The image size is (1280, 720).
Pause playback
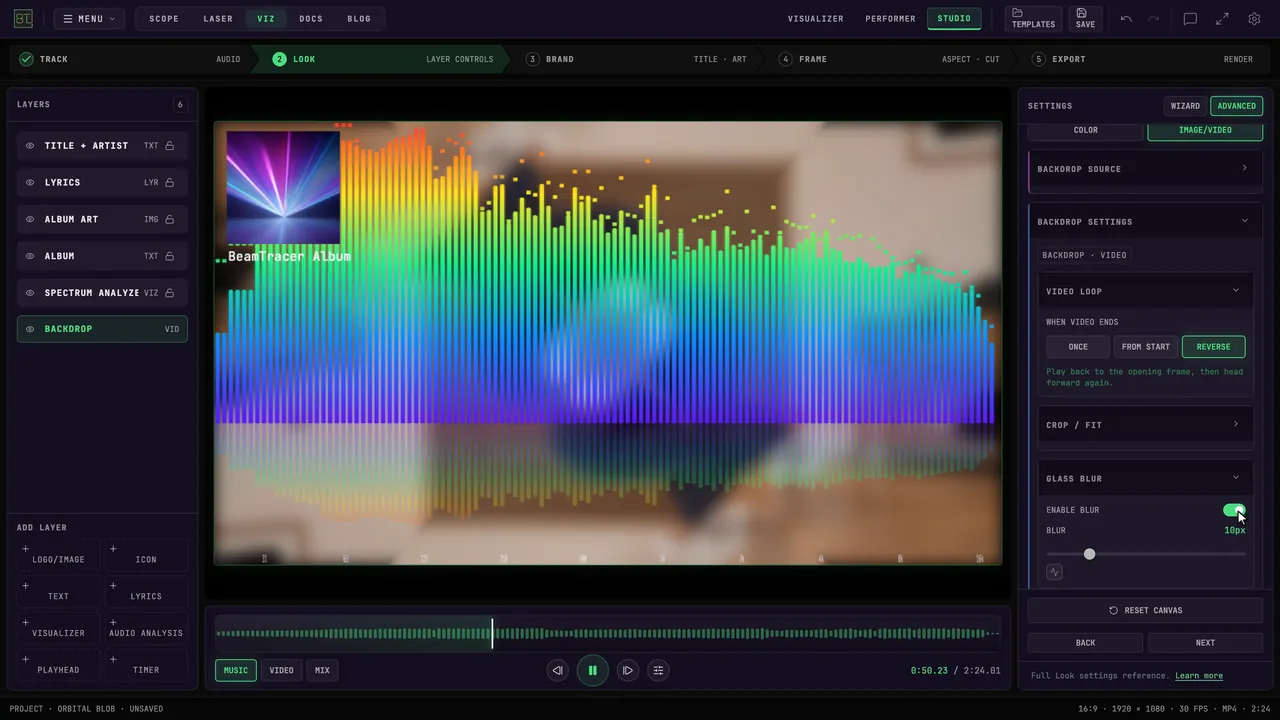pos(592,670)
